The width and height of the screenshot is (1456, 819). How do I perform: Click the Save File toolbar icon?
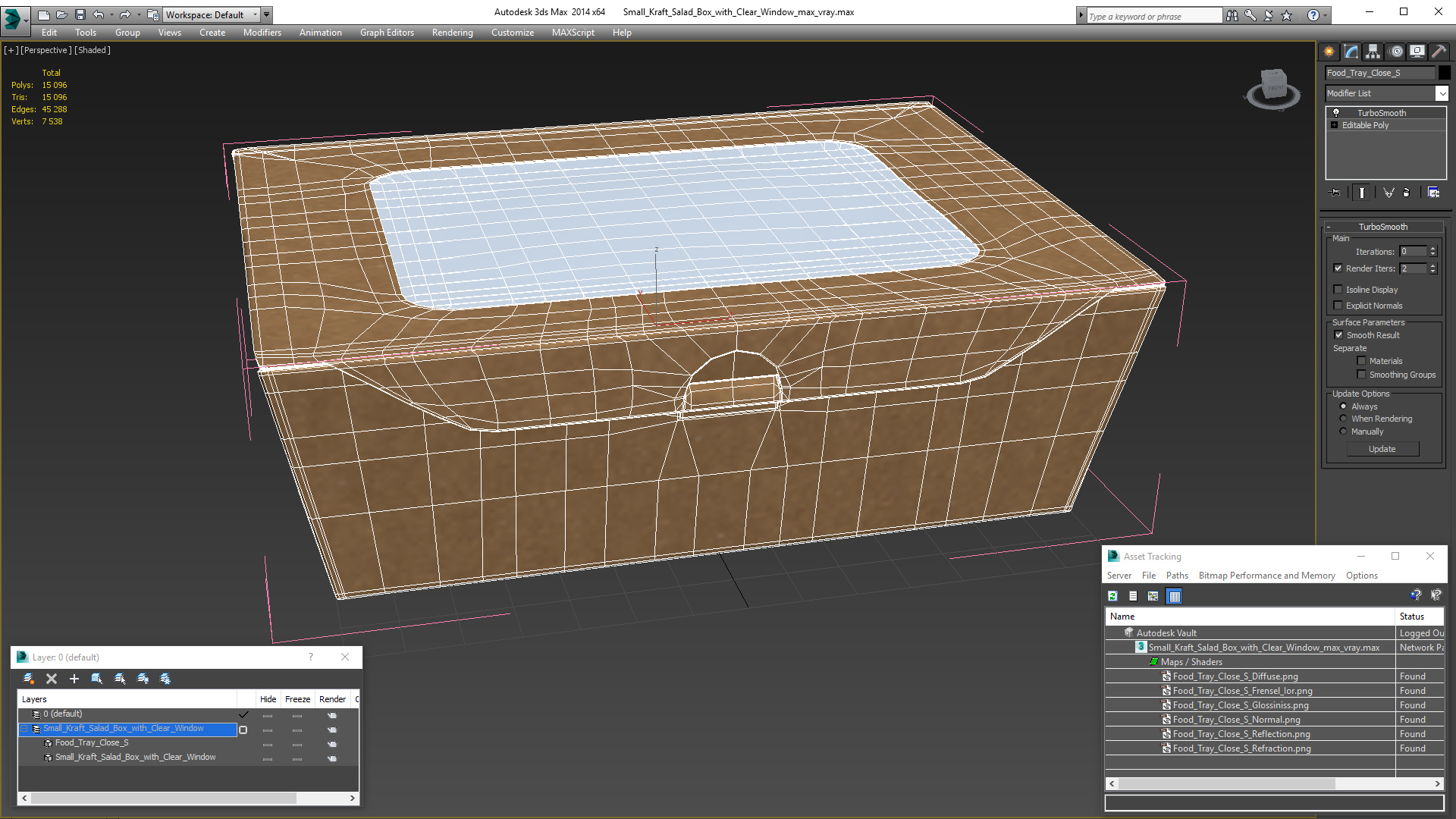80,14
